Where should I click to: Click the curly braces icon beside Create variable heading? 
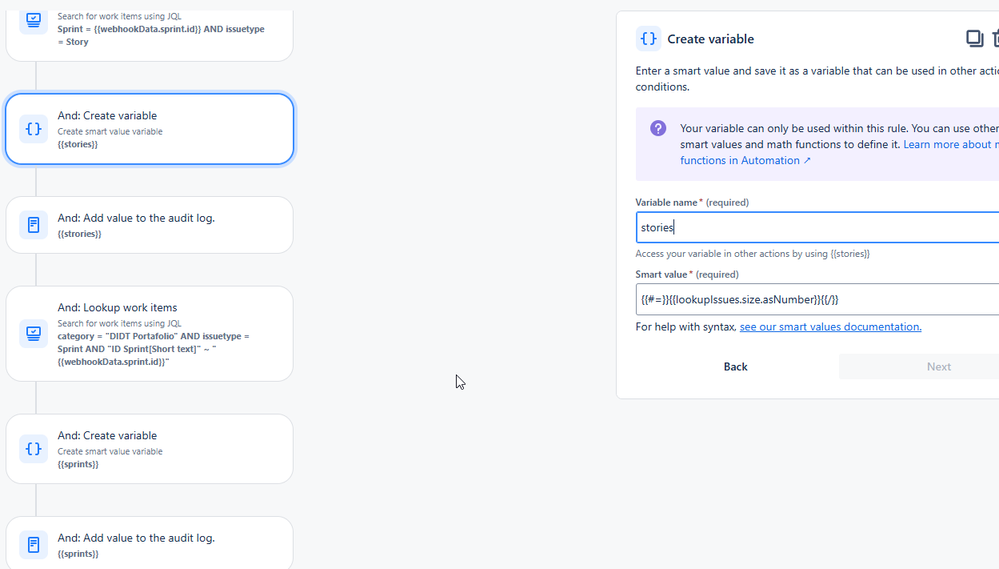pos(648,39)
